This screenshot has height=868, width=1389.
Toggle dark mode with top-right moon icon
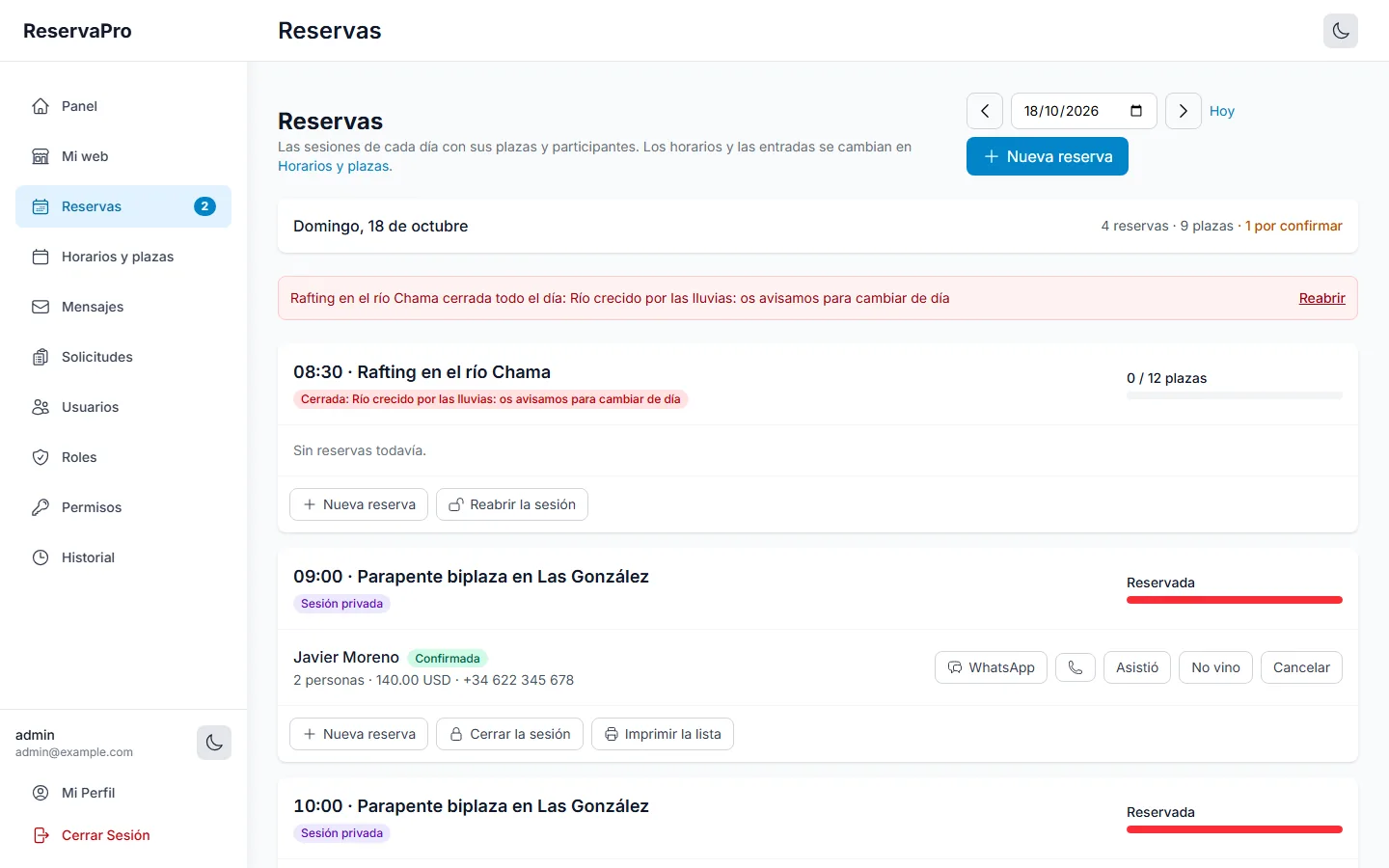point(1341,31)
